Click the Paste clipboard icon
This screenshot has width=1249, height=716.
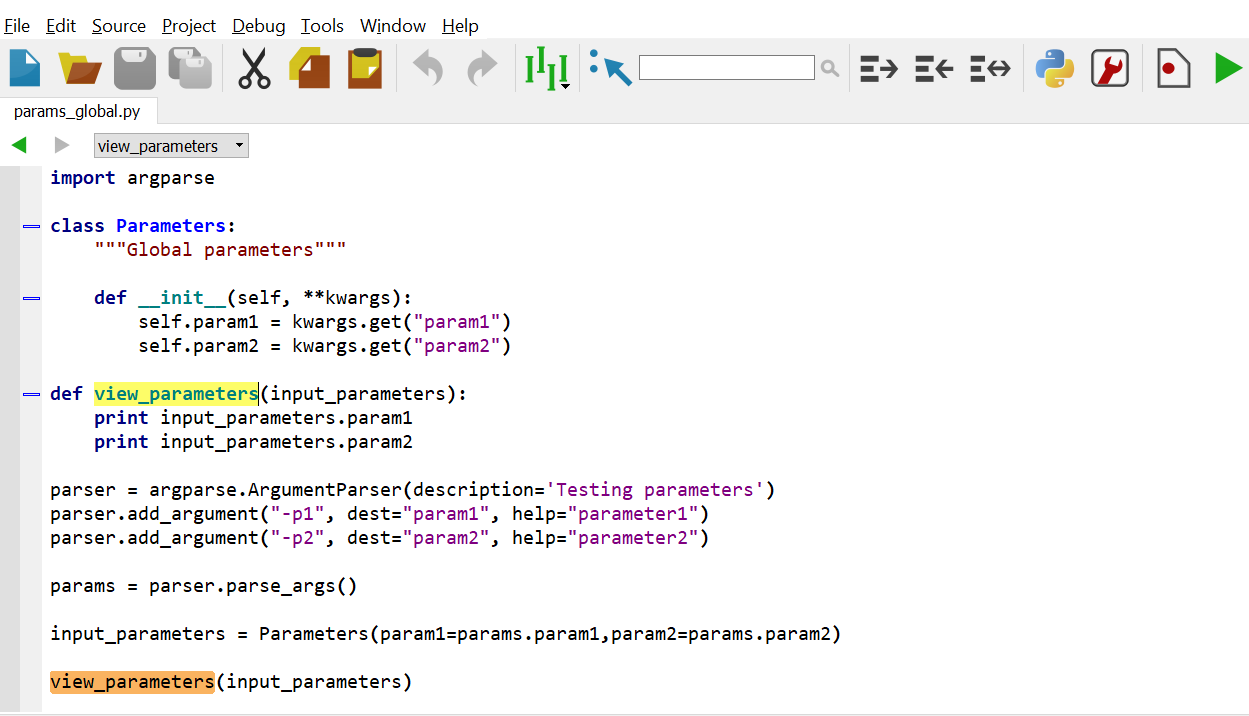pyautogui.click(x=365, y=68)
